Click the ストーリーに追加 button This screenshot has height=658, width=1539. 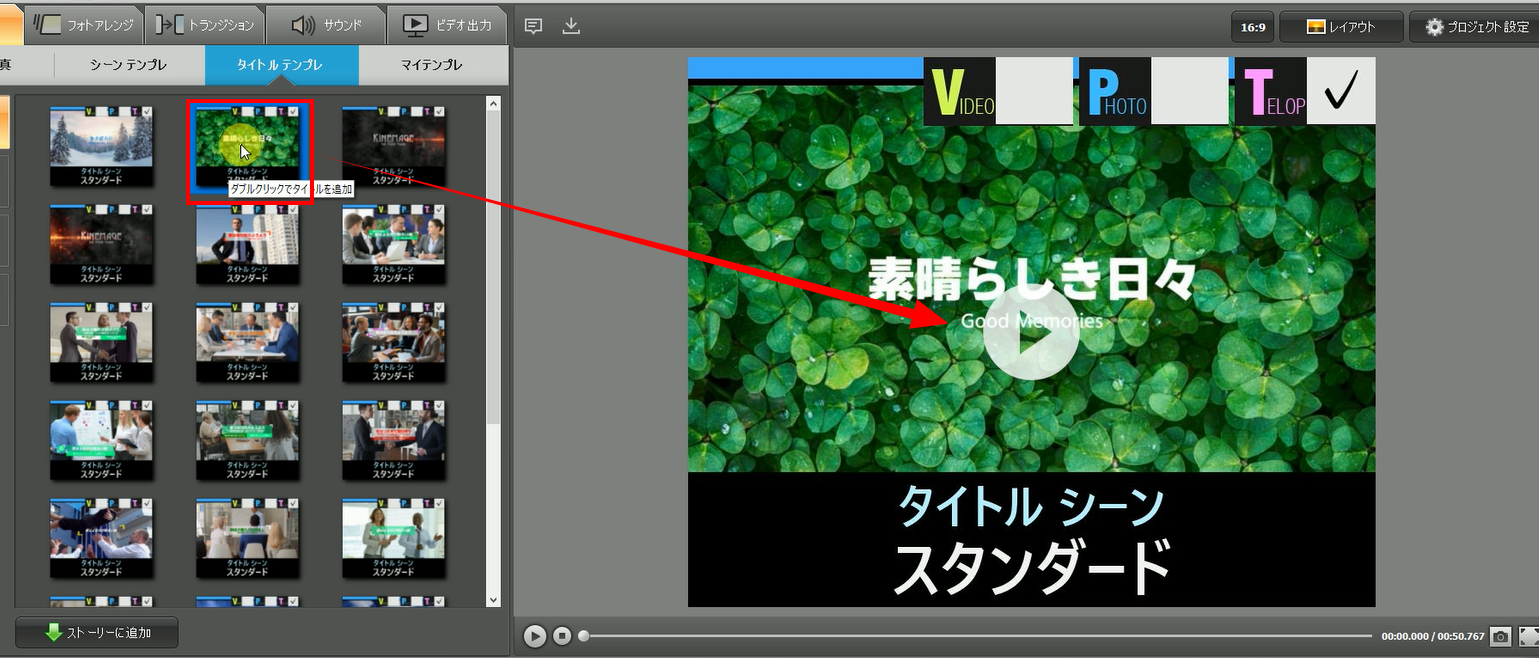[x=97, y=633]
